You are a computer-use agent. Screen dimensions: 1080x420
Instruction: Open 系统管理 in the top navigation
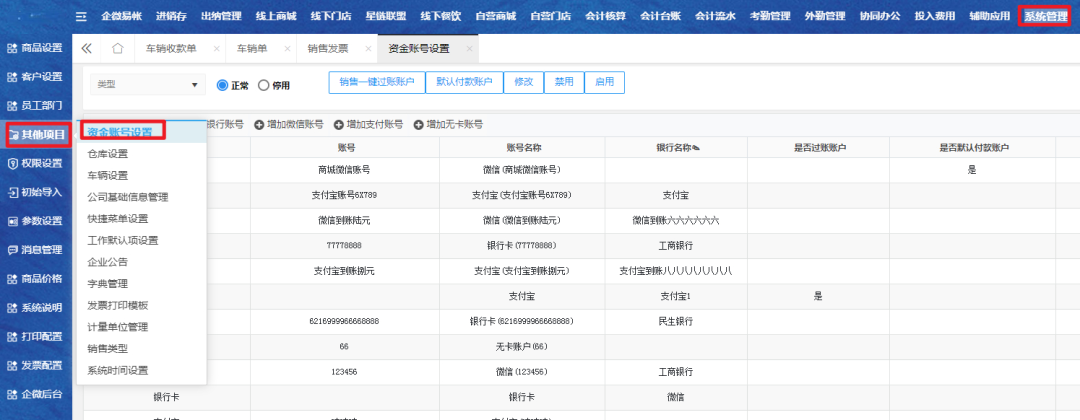(1046, 16)
